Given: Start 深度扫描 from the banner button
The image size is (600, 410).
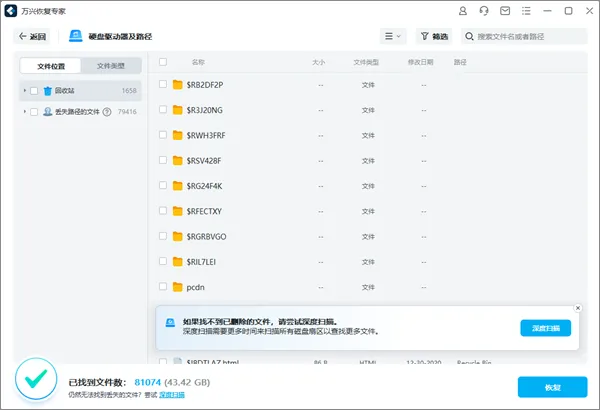Looking at the screenshot, I should 546,328.
